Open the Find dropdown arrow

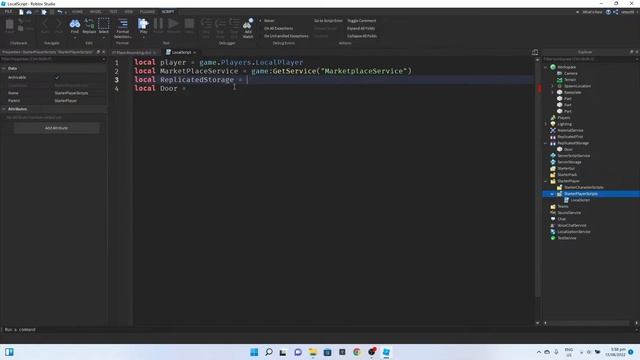(75, 38)
